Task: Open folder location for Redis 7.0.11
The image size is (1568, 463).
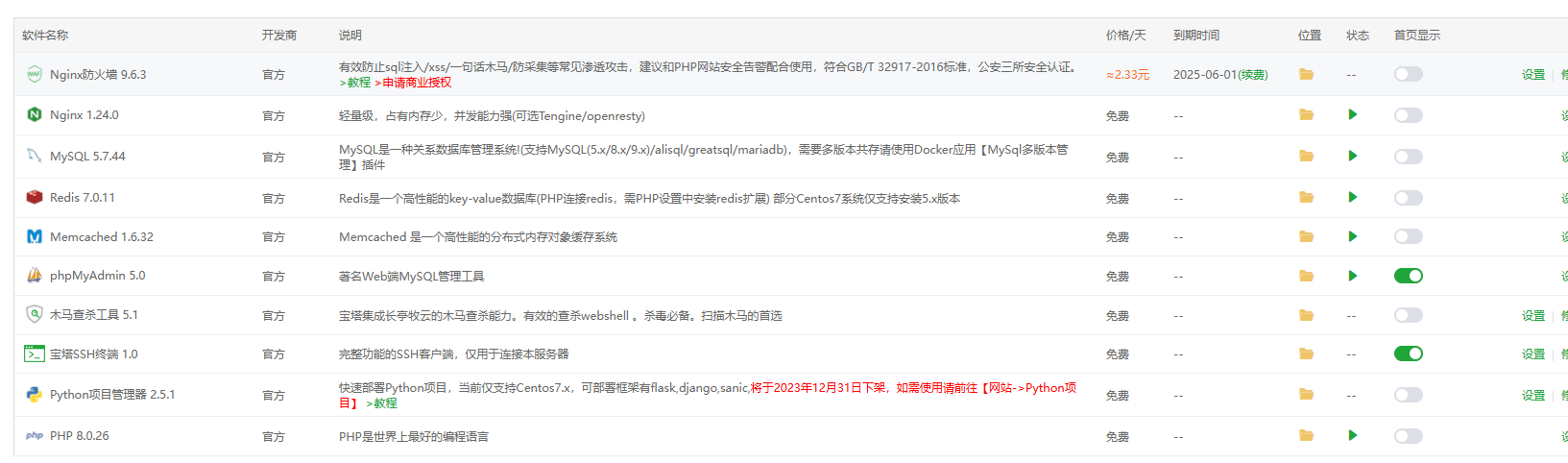Action: (1306, 197)
